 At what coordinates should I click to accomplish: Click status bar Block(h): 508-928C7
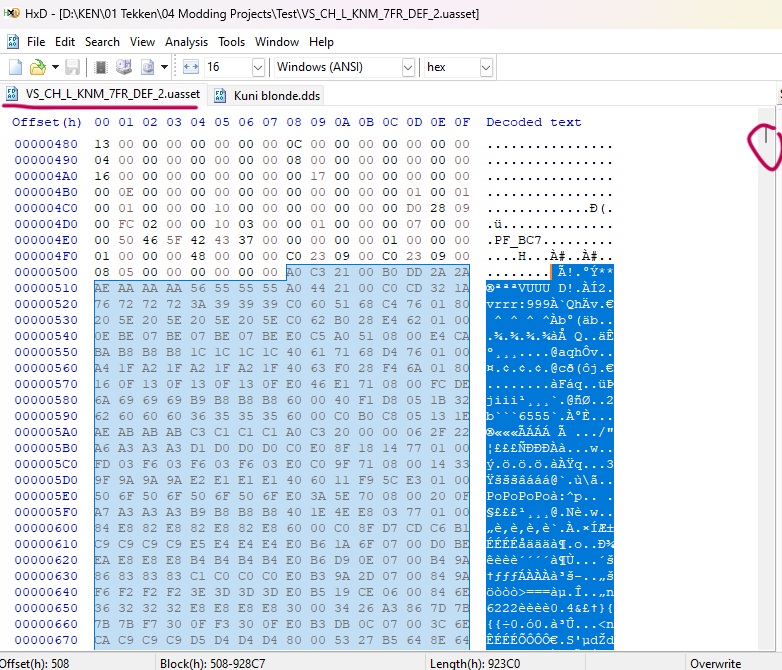click(212, 664)
